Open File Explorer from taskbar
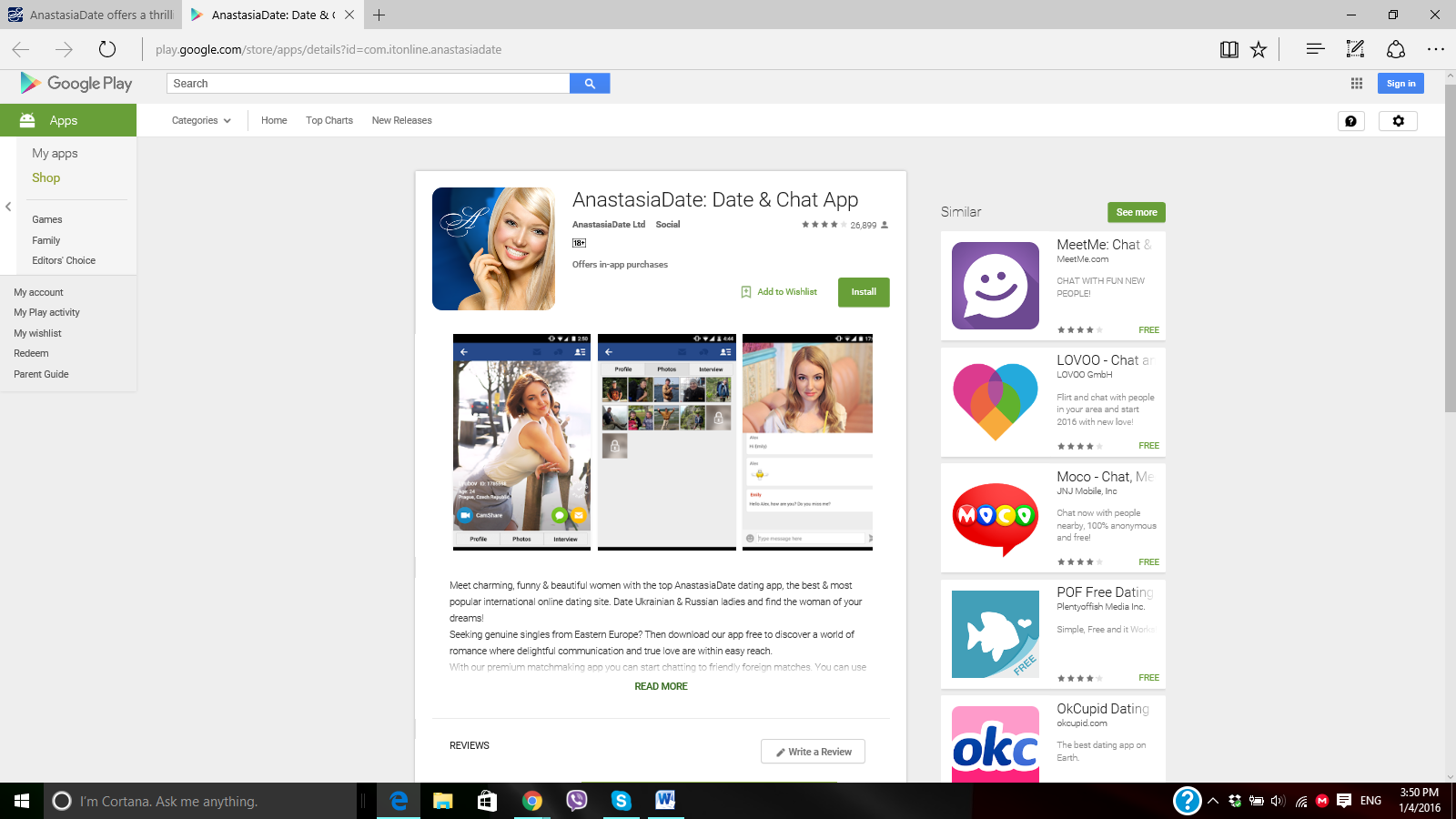The image size is (1456, 819). pyautogui.click(x=443, y=801)
